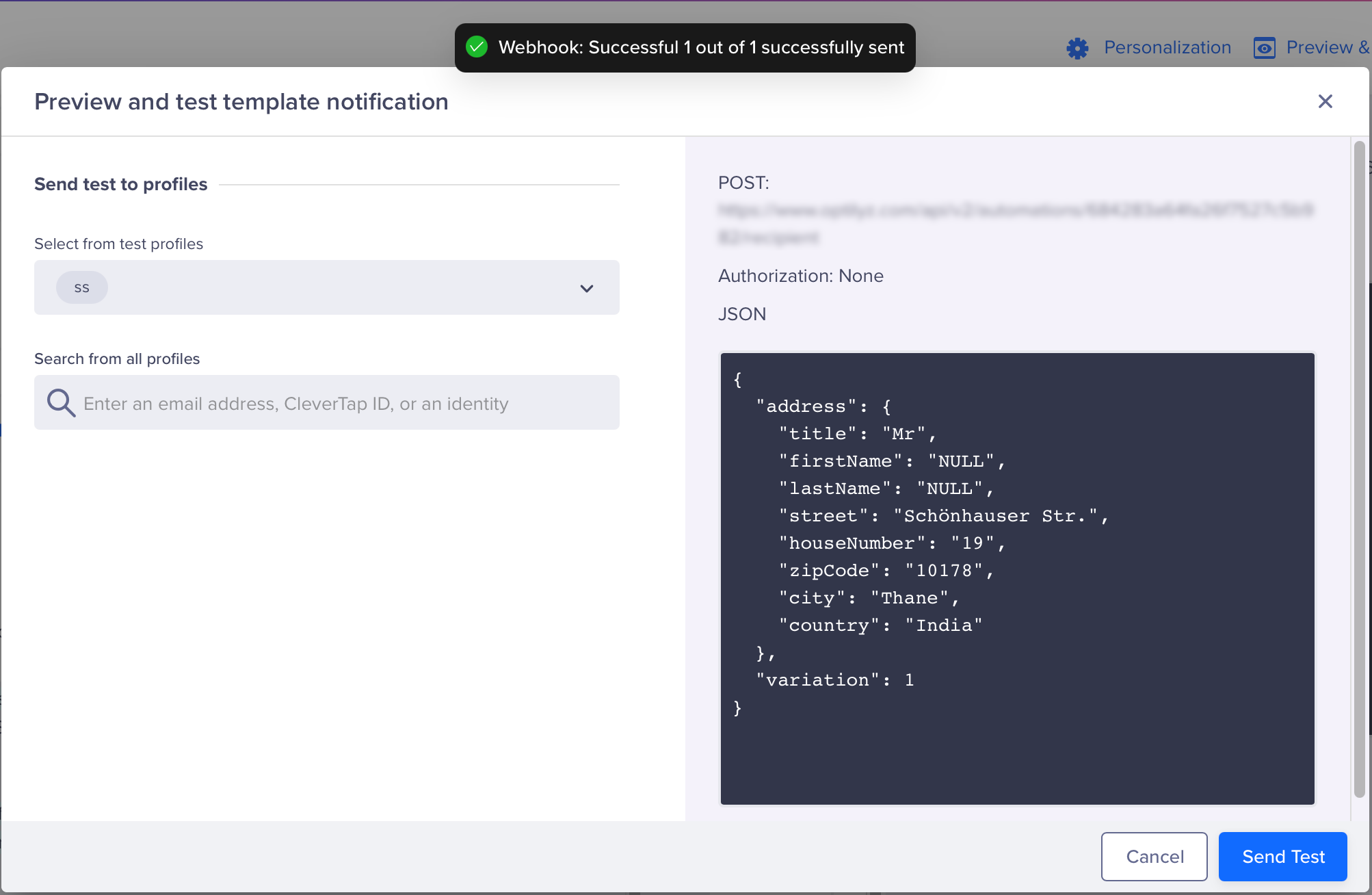This screenshot has height=895, width=1372.
Task: Click the POST: label
Action: point(743,183)
